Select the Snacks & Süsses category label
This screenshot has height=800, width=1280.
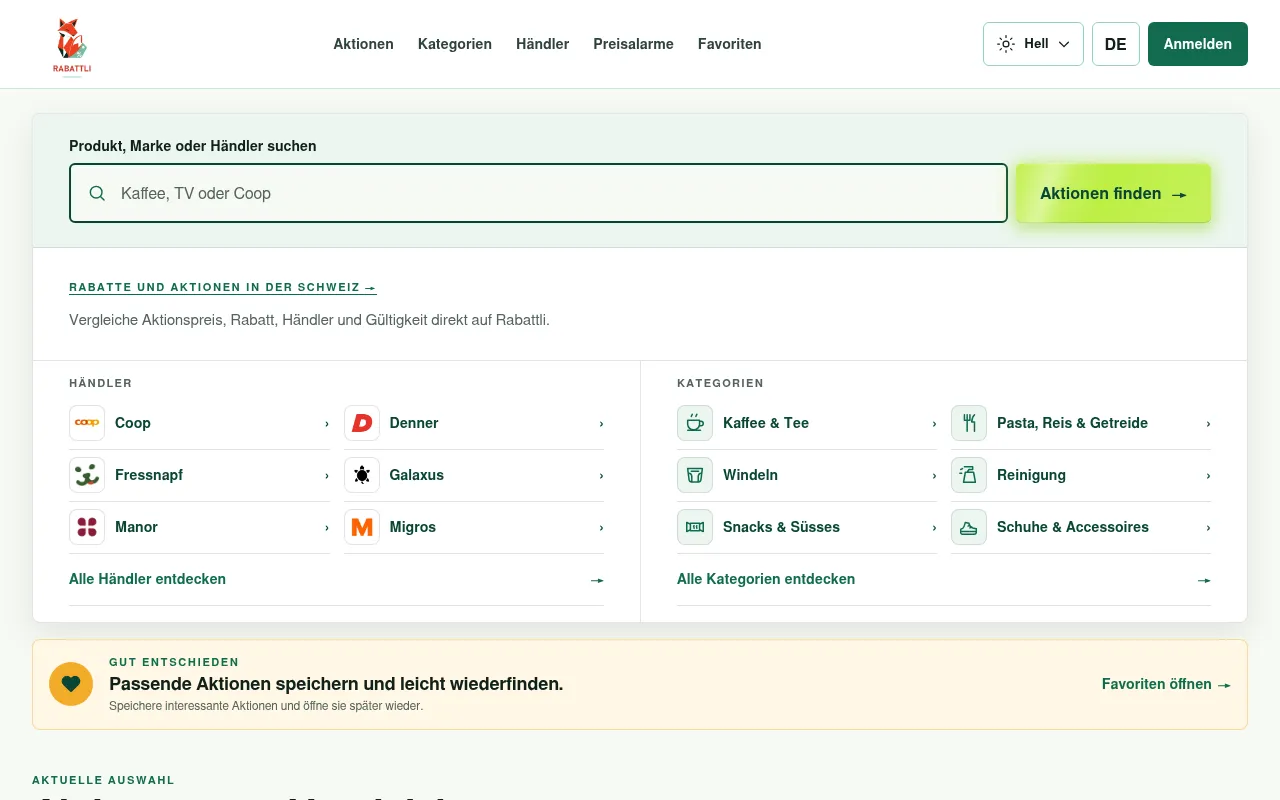tap(781, 527)
